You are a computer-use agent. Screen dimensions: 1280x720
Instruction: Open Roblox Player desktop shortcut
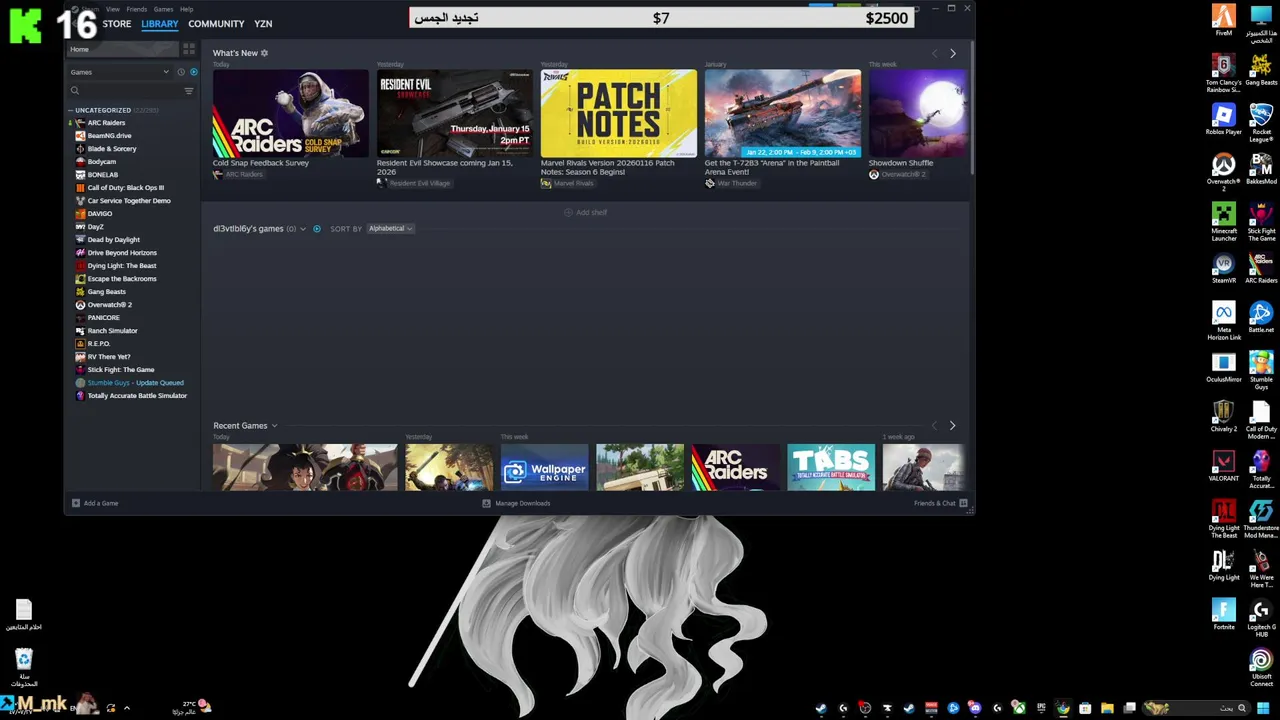(1224, 118)
